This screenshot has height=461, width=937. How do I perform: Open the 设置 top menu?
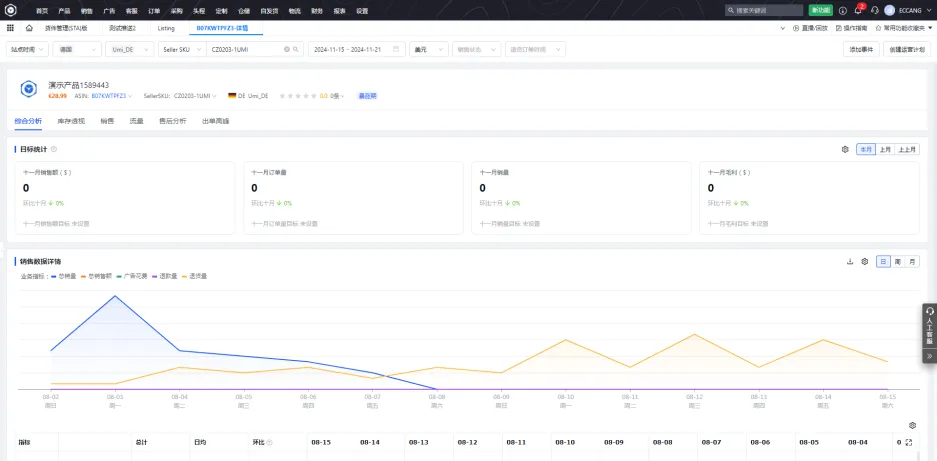click(x=362, y=11)
